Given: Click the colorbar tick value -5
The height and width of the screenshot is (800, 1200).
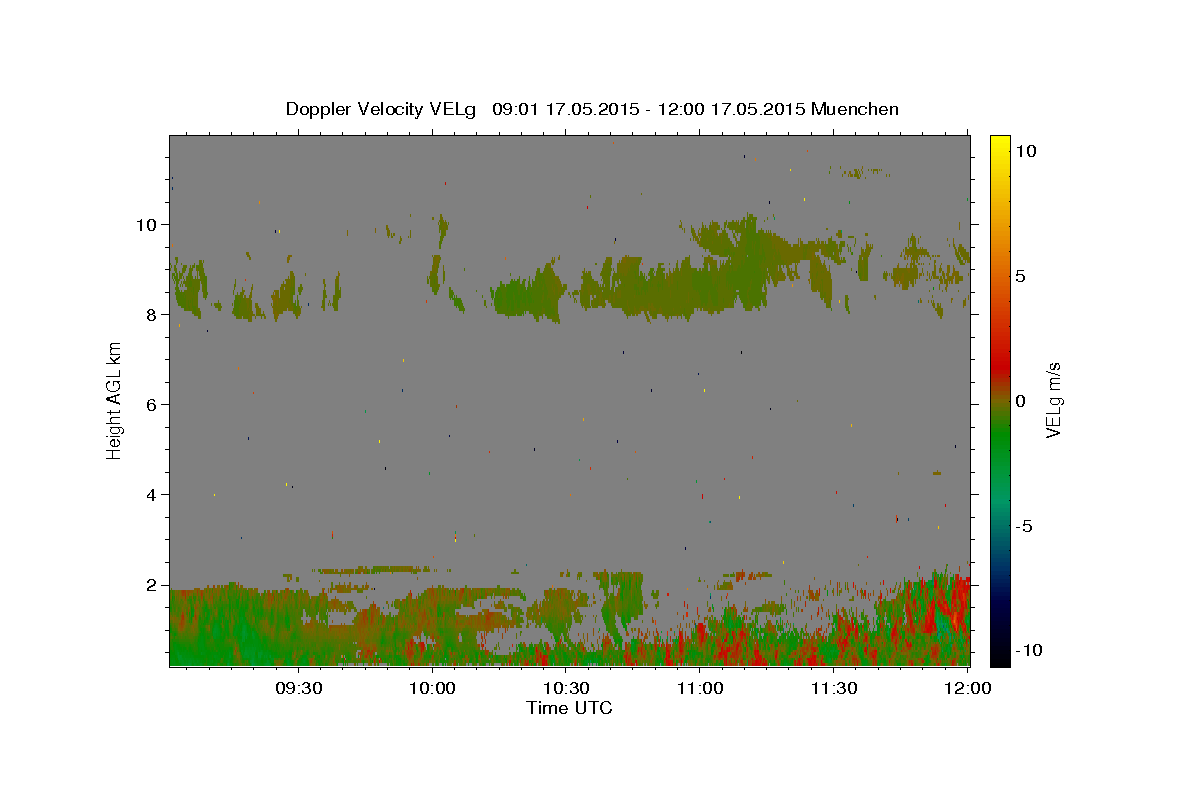Looking at the screenshot, I should (x=1023, y=526).
